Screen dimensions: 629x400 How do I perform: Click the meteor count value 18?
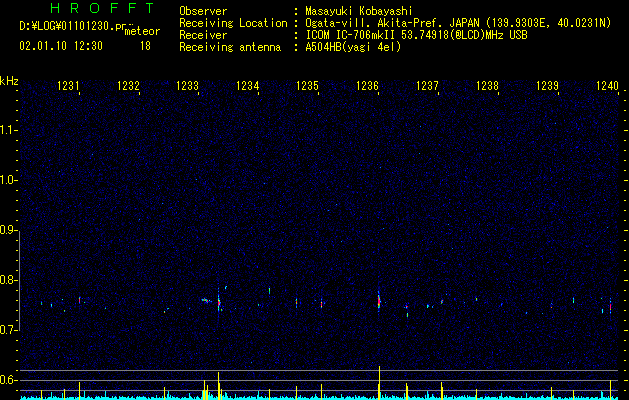tap(145, 46)
